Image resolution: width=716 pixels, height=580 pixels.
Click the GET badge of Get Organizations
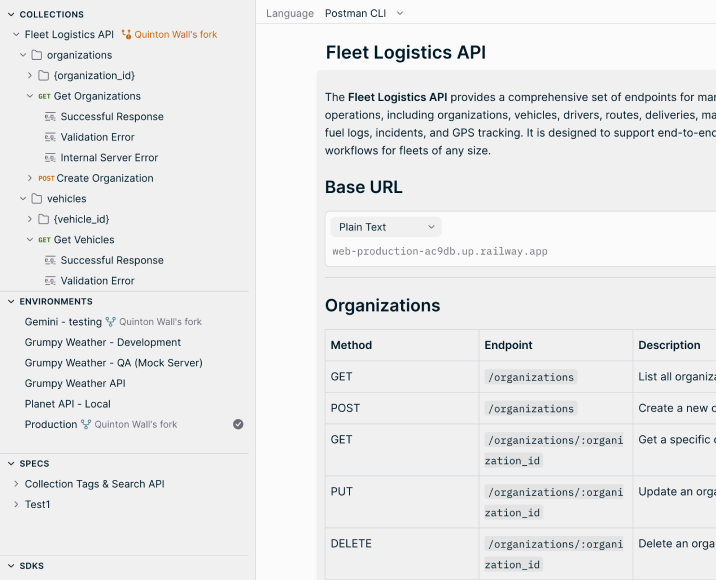coord(44,96)
